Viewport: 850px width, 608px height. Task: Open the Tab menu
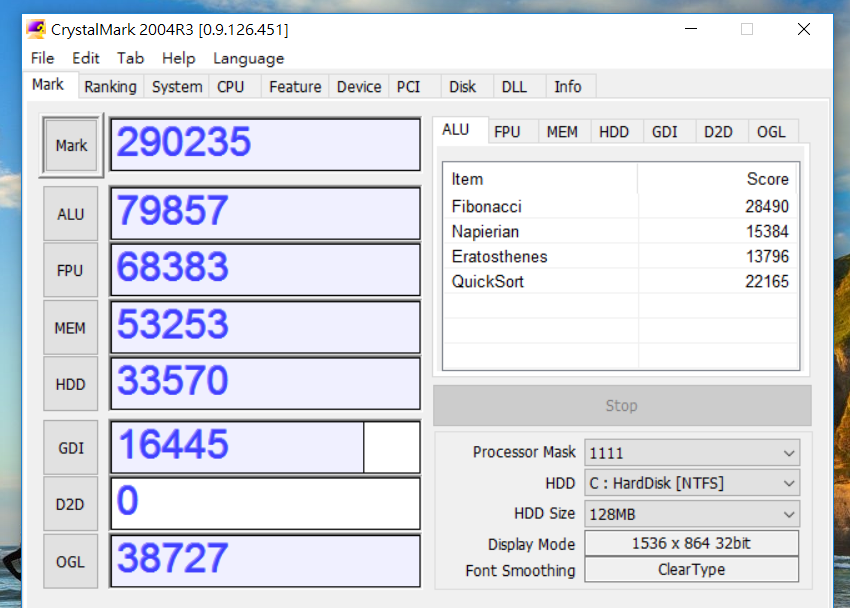coord(131,58)
